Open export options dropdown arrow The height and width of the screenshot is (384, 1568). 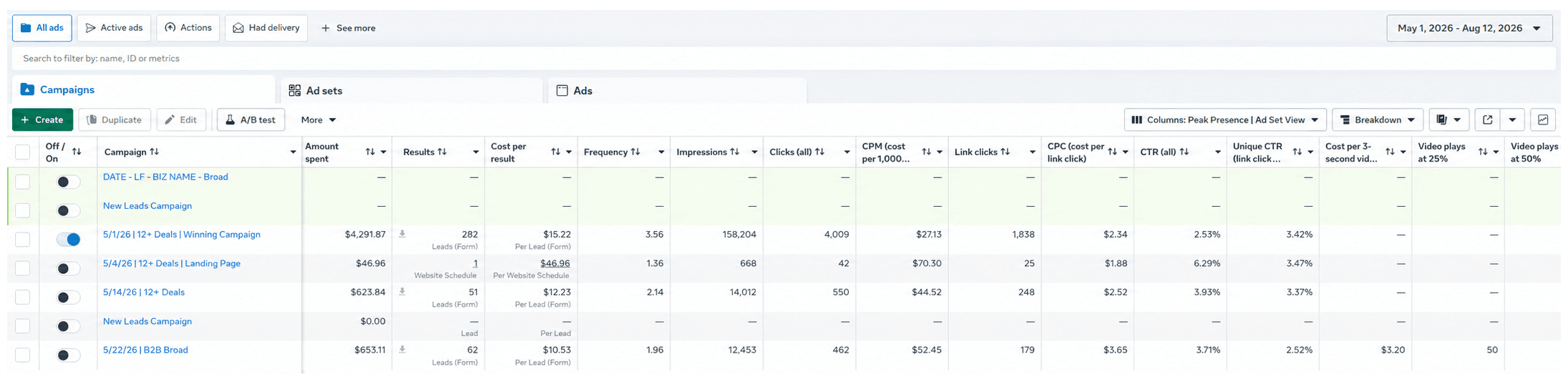click(x=1512, y=120)
